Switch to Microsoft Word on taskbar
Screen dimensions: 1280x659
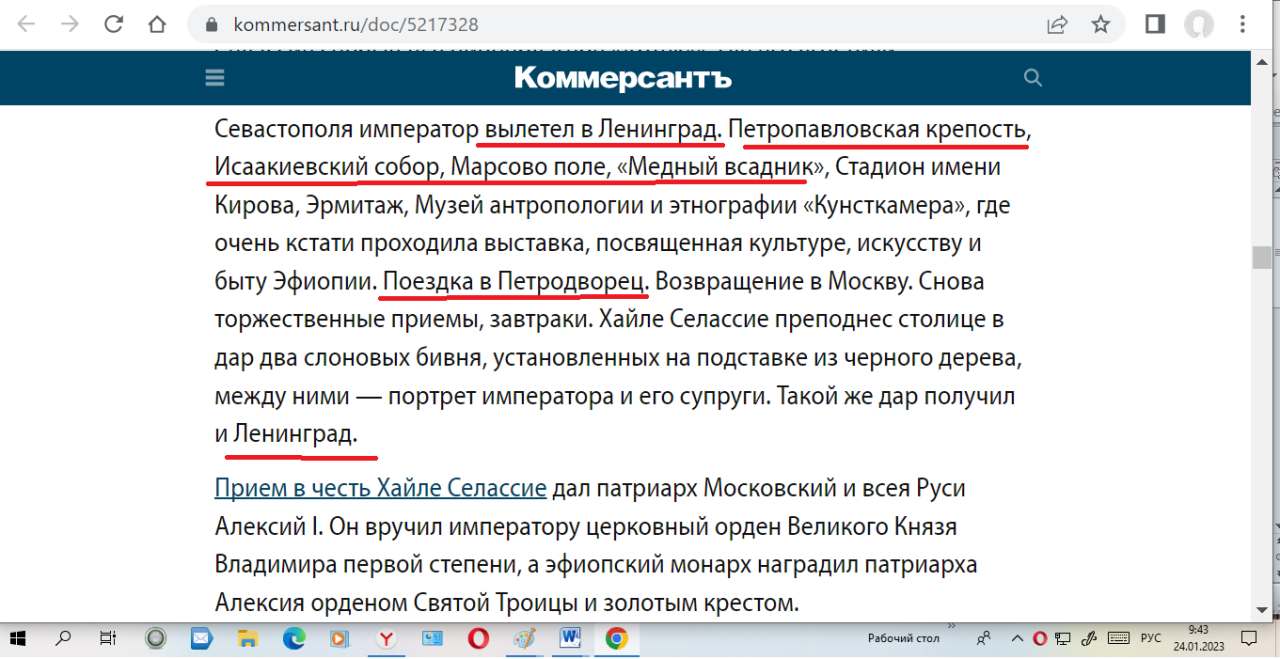[x=570, y=638]
